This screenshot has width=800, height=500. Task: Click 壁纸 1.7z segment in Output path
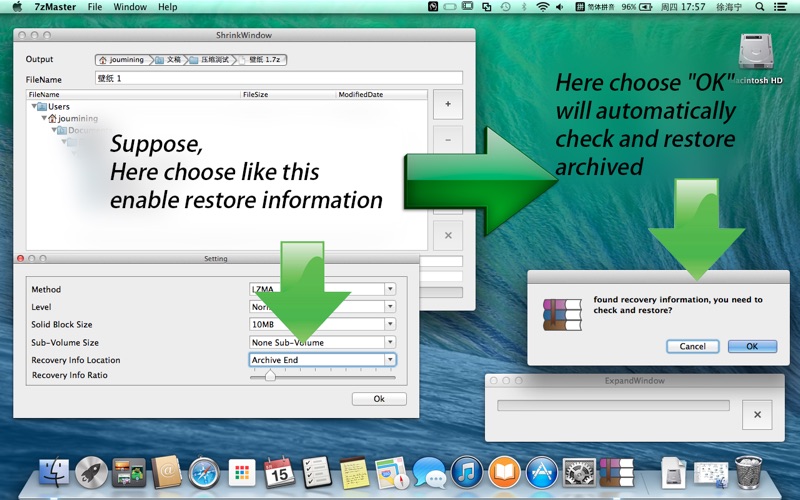(262, 60)
